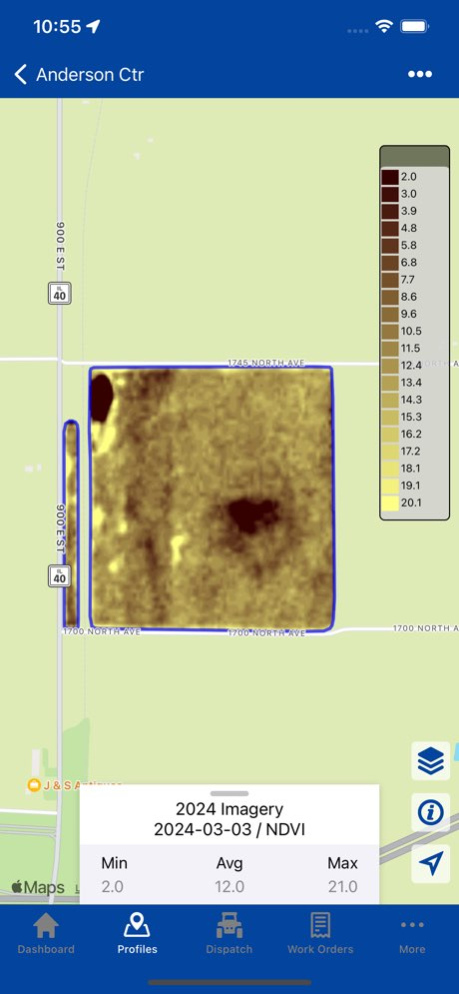Center map on current location
This screenshot has height=994, width=459.
(x=430, y=863)
